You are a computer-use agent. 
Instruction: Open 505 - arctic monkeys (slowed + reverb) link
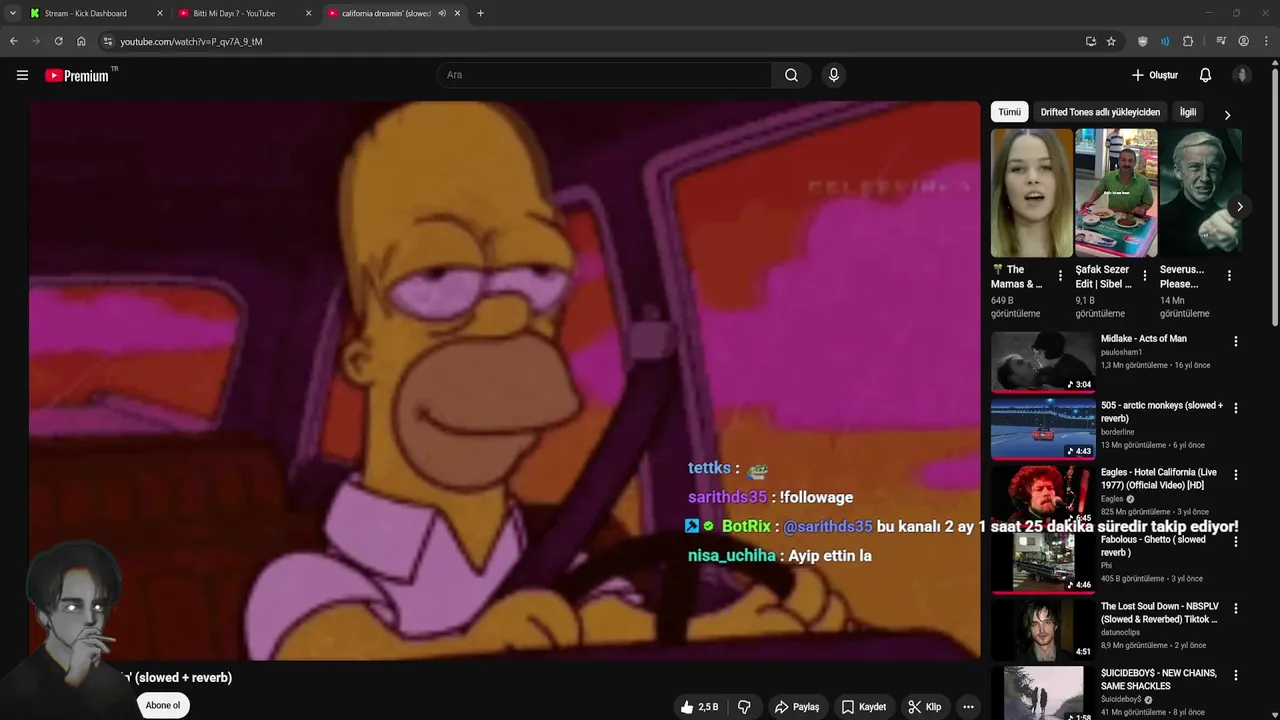pos(1162,412)
